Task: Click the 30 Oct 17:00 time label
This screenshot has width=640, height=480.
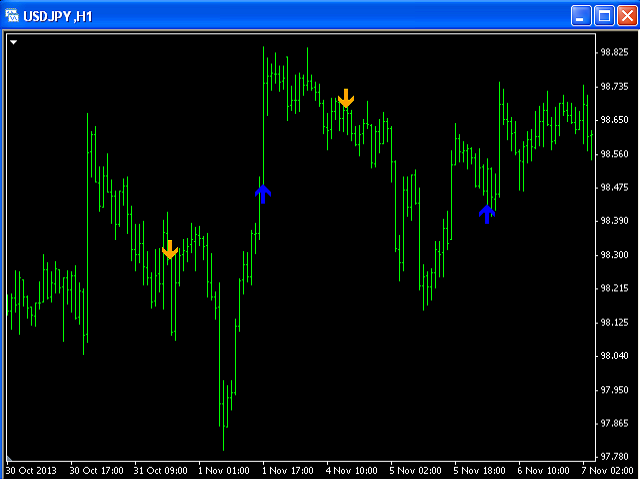Action: (96, 471)
